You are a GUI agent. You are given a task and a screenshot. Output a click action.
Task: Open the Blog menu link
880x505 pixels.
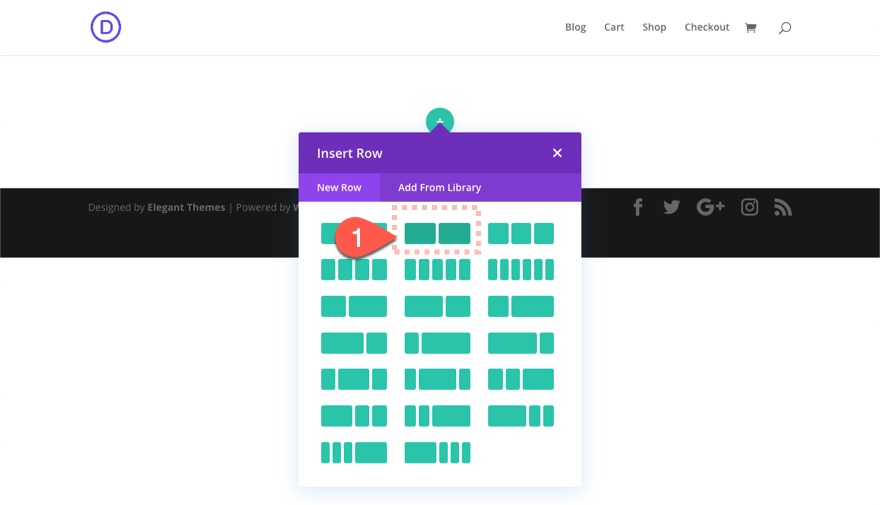(575, 27)
